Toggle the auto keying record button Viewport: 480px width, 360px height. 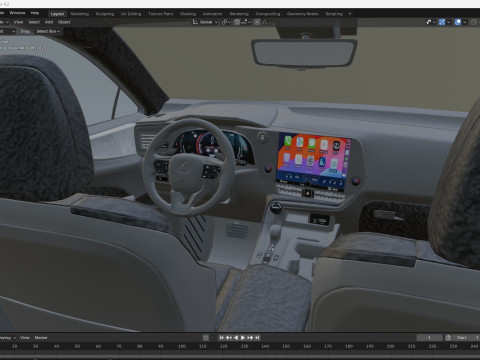pos(206,338)
